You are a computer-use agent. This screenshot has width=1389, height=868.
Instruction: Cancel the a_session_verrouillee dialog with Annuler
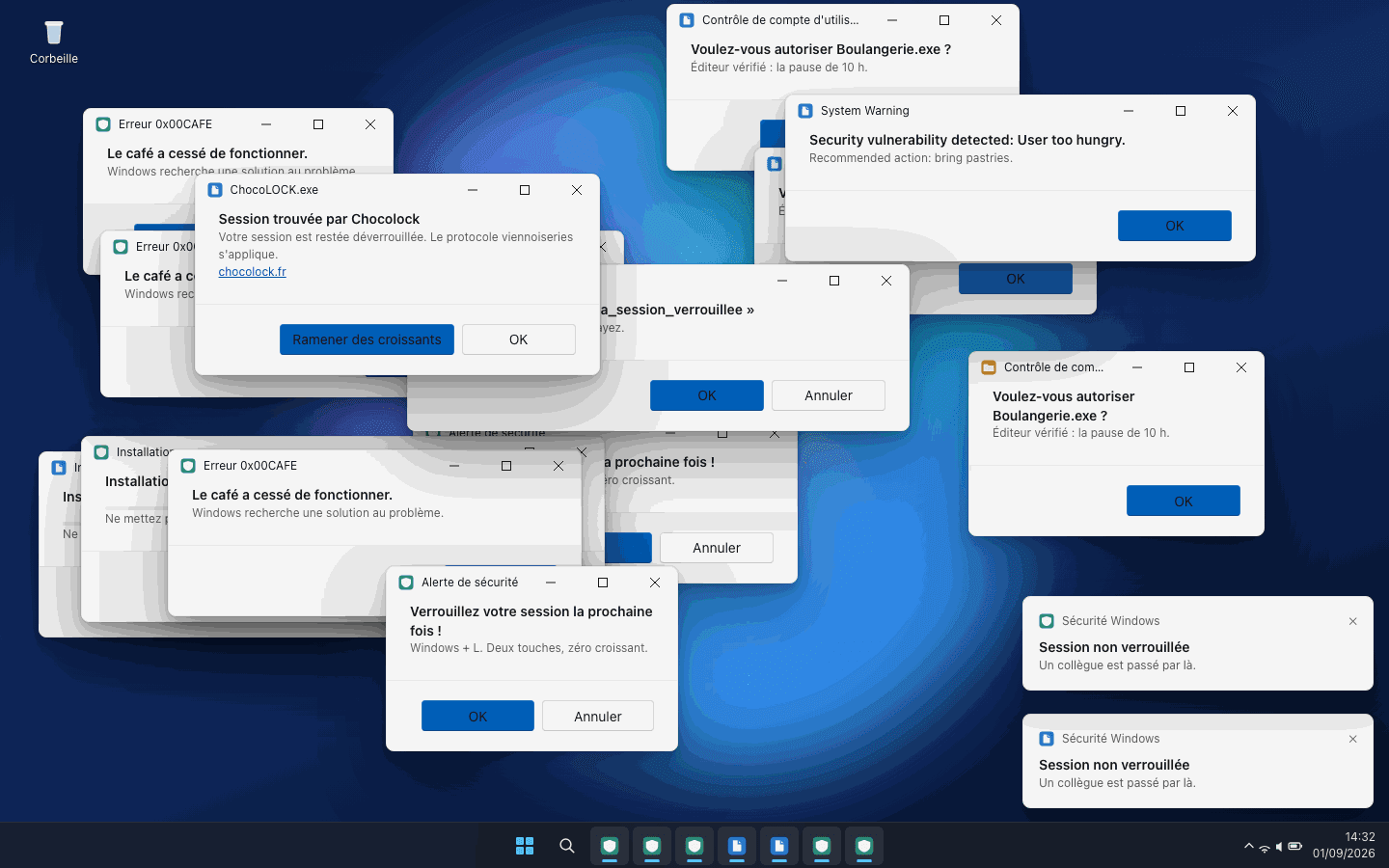pos(829,395)
